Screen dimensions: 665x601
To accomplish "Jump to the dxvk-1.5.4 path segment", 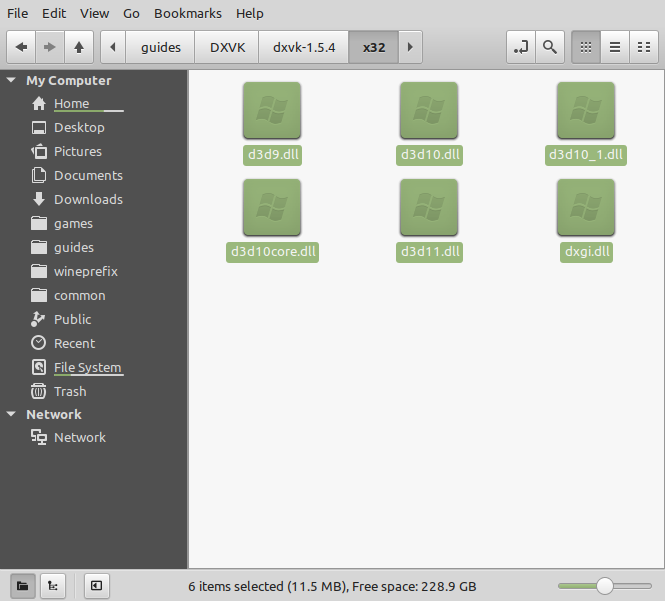I will click(x=304, y=47).
